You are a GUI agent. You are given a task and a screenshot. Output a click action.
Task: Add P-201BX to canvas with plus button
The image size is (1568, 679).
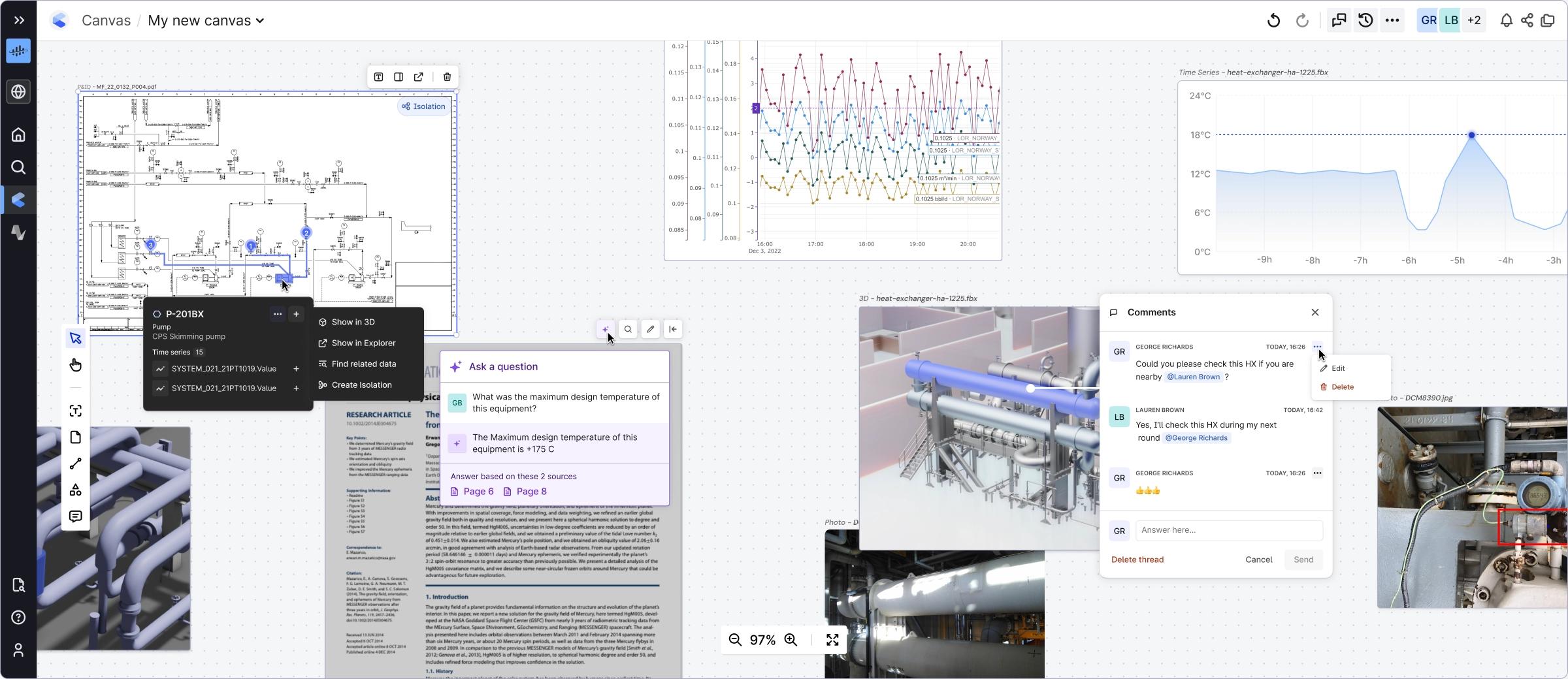(296, 314)
